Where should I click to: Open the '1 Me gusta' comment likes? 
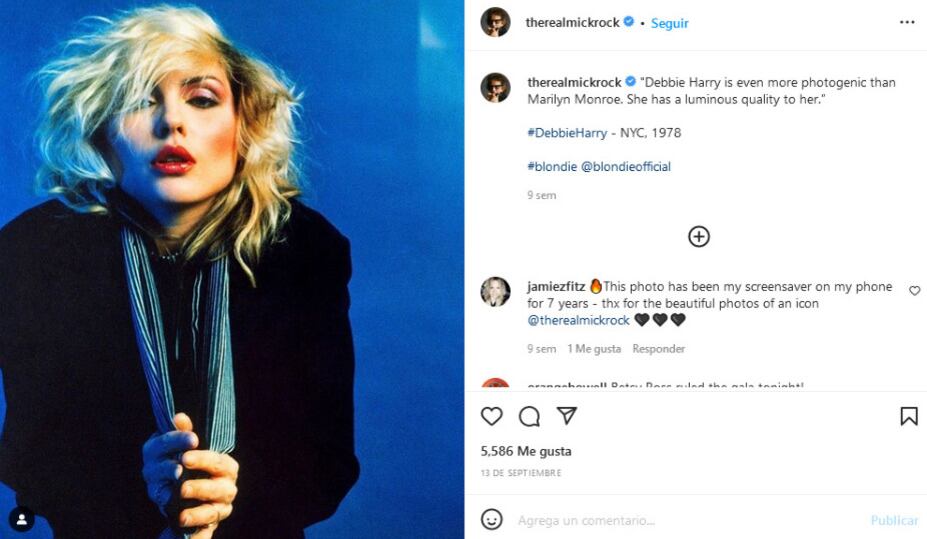(x=594, y=349)
